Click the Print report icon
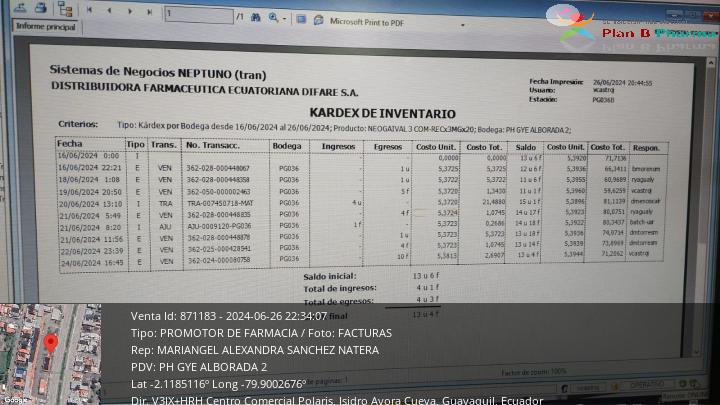 pos(40,7)
